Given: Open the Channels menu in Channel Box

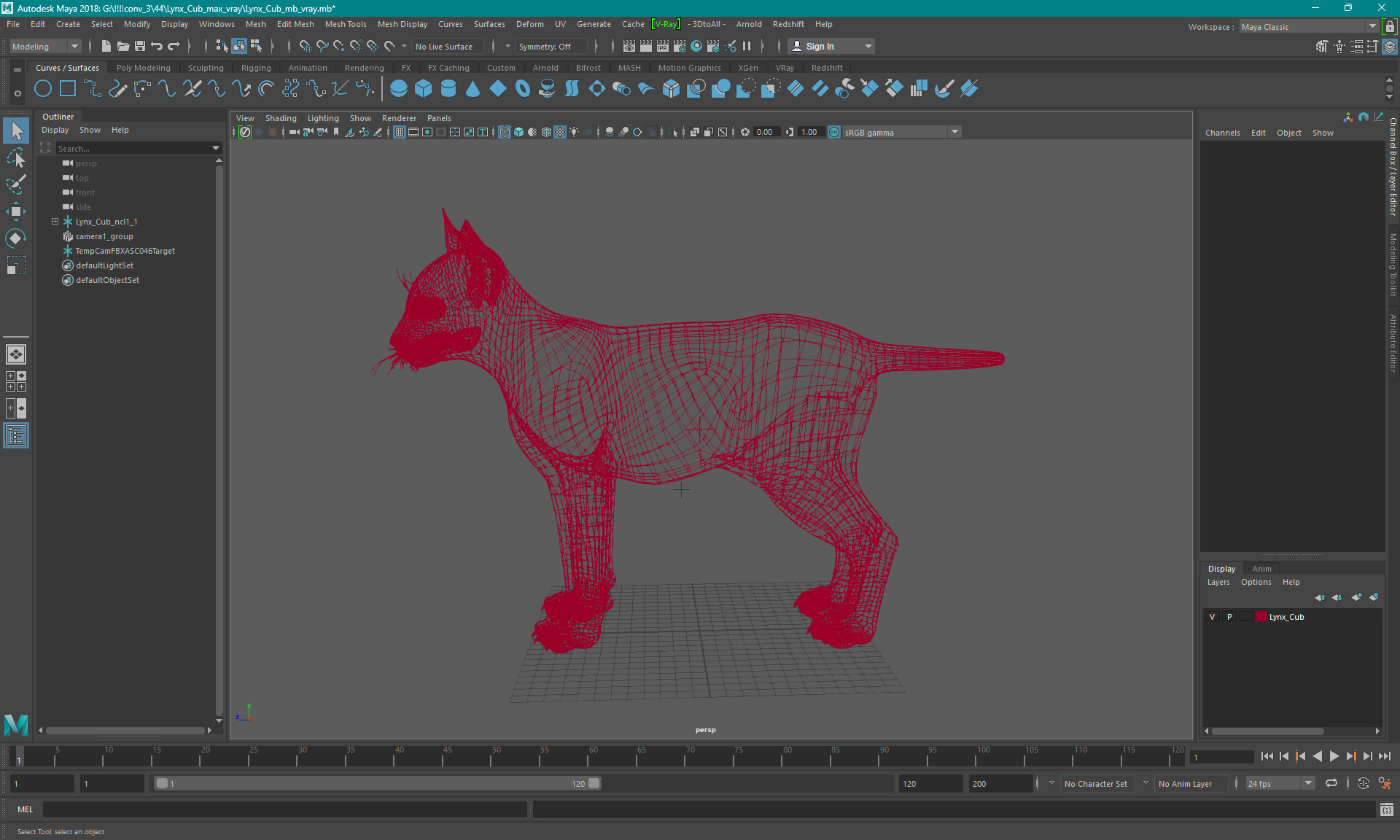Looking at the screenshot, I should pyautogui.click(x=1222, y=133).
